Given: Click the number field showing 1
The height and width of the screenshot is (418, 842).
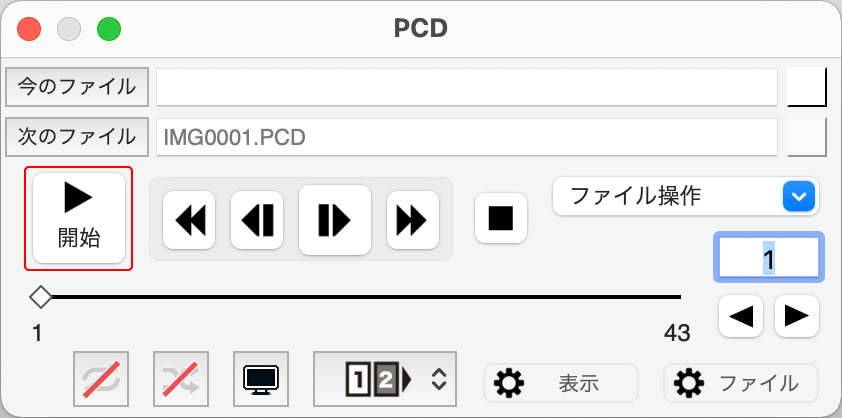Looking at the screenshot, I should 768,257.
